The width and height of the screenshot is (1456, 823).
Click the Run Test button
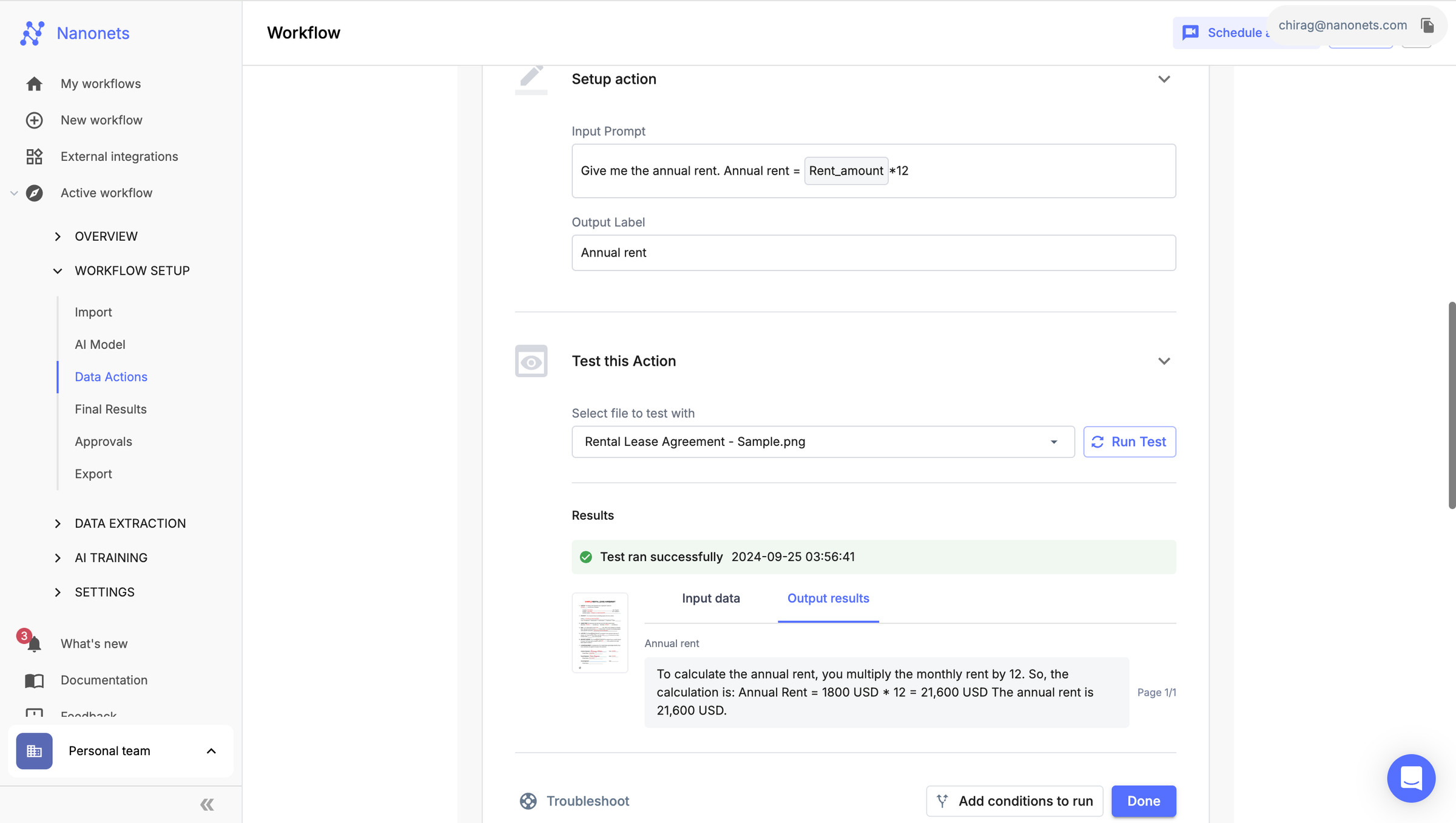pos(1128,442)
